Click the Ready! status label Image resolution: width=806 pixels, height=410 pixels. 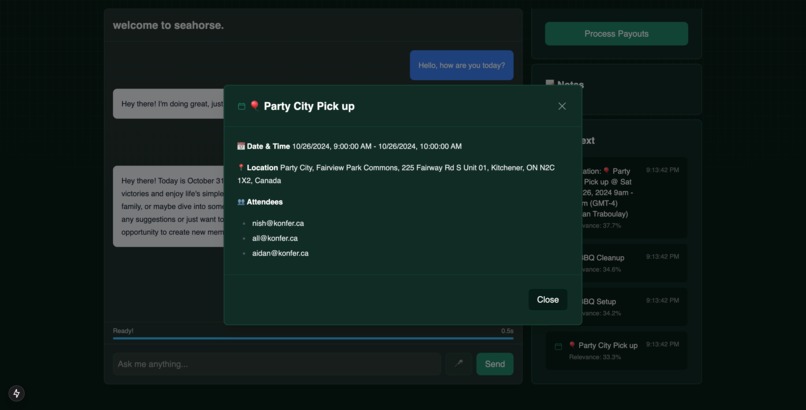[x=123, y=331]
